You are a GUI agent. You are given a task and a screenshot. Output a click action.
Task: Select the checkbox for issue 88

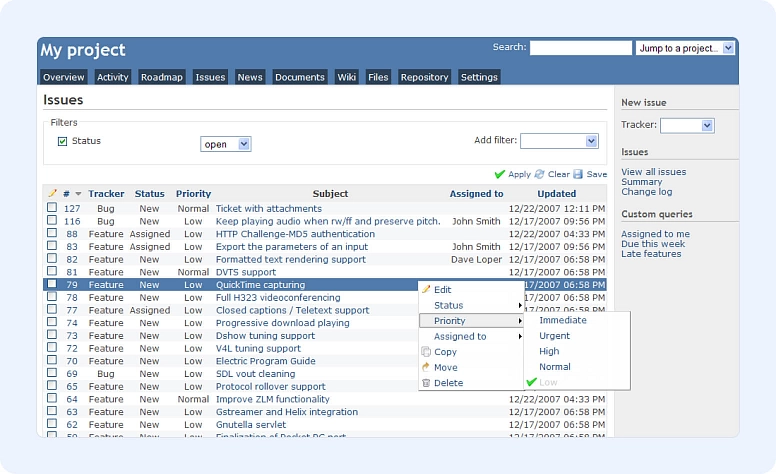tap(52, 234)
